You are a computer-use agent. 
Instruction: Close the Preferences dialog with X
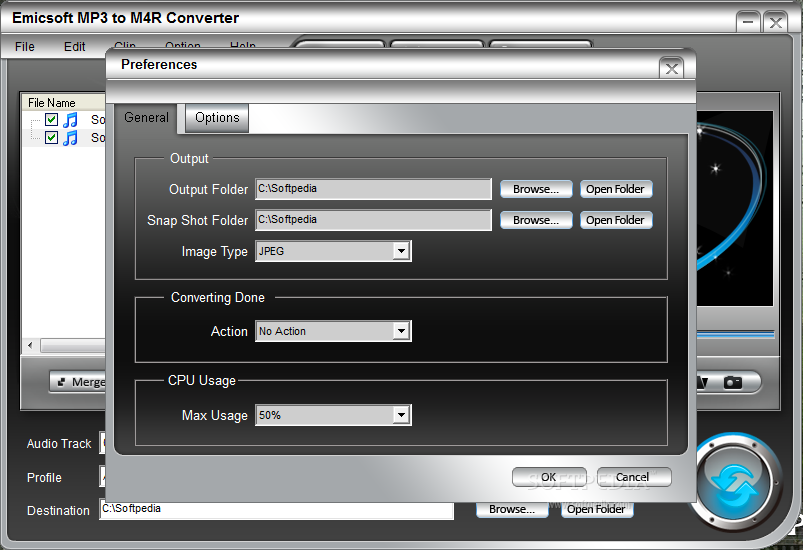pos(671,69)
